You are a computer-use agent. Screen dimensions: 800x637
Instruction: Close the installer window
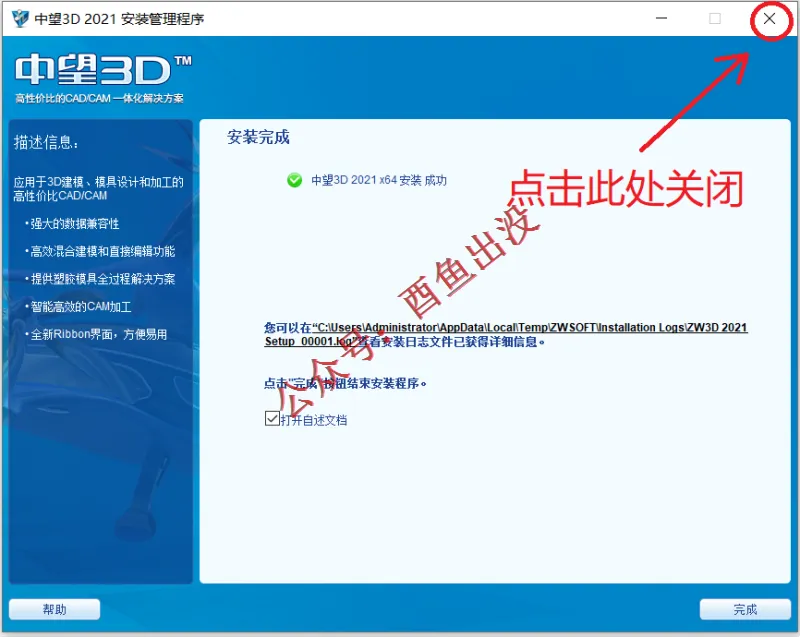(x=769, y=19)
